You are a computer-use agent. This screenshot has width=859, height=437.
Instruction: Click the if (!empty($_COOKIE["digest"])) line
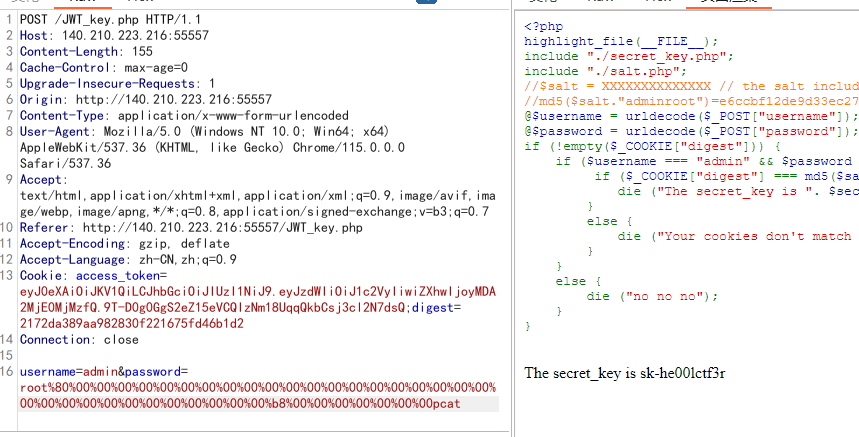(652, 146)
